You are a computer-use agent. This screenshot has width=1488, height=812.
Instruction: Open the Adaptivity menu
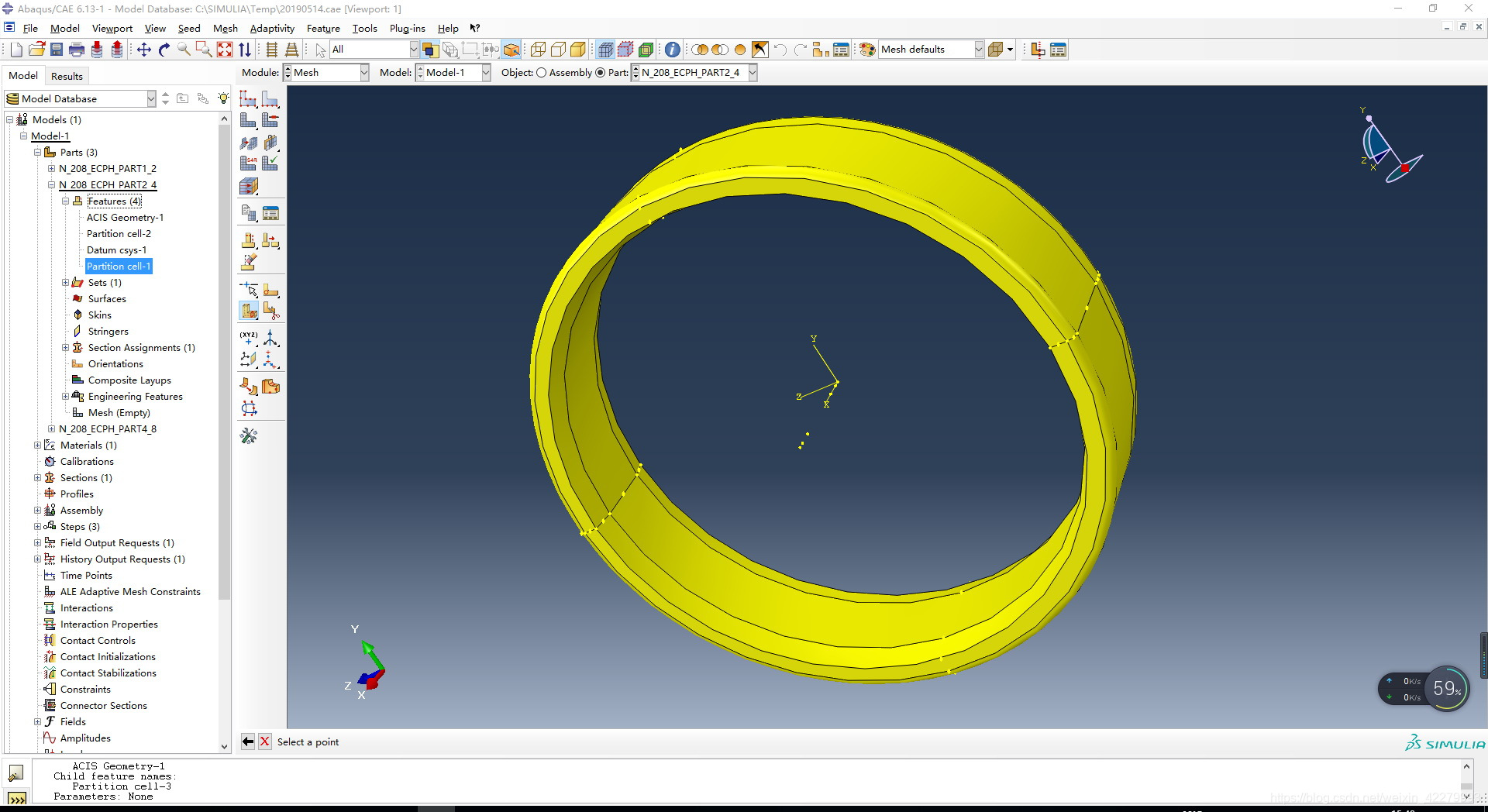pos(271,29)
